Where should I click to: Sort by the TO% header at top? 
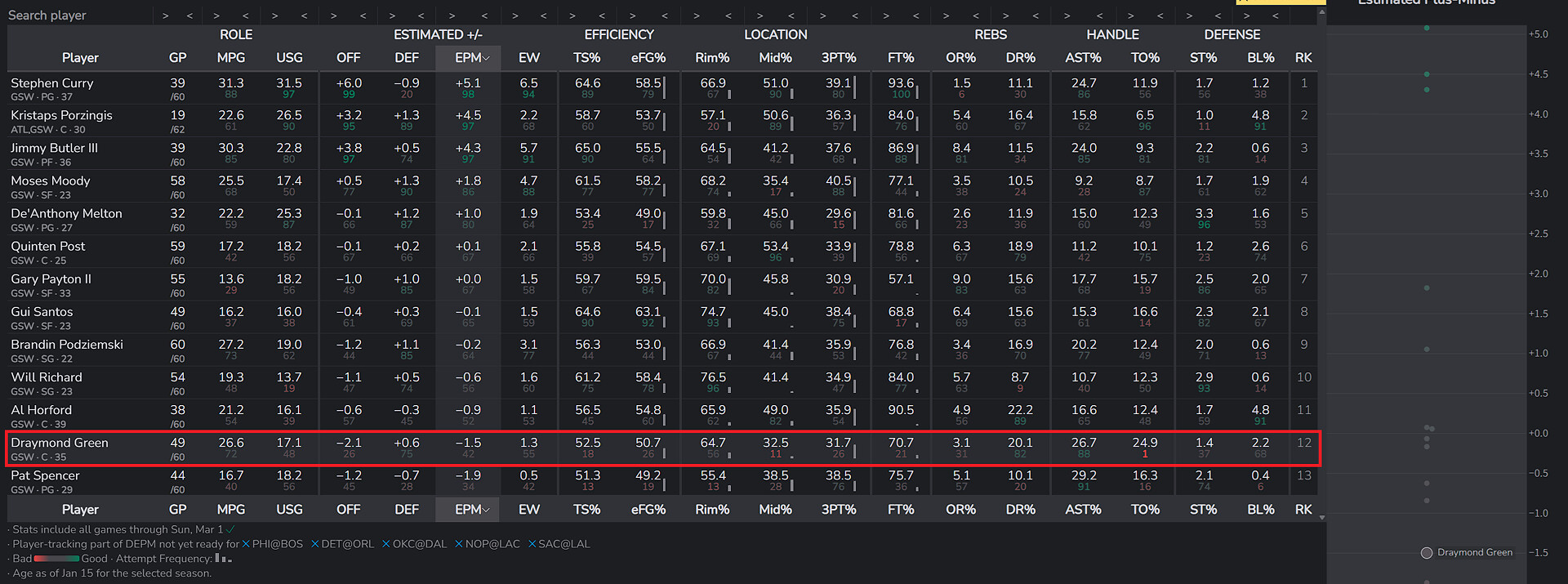click(x=1145, y=58)
